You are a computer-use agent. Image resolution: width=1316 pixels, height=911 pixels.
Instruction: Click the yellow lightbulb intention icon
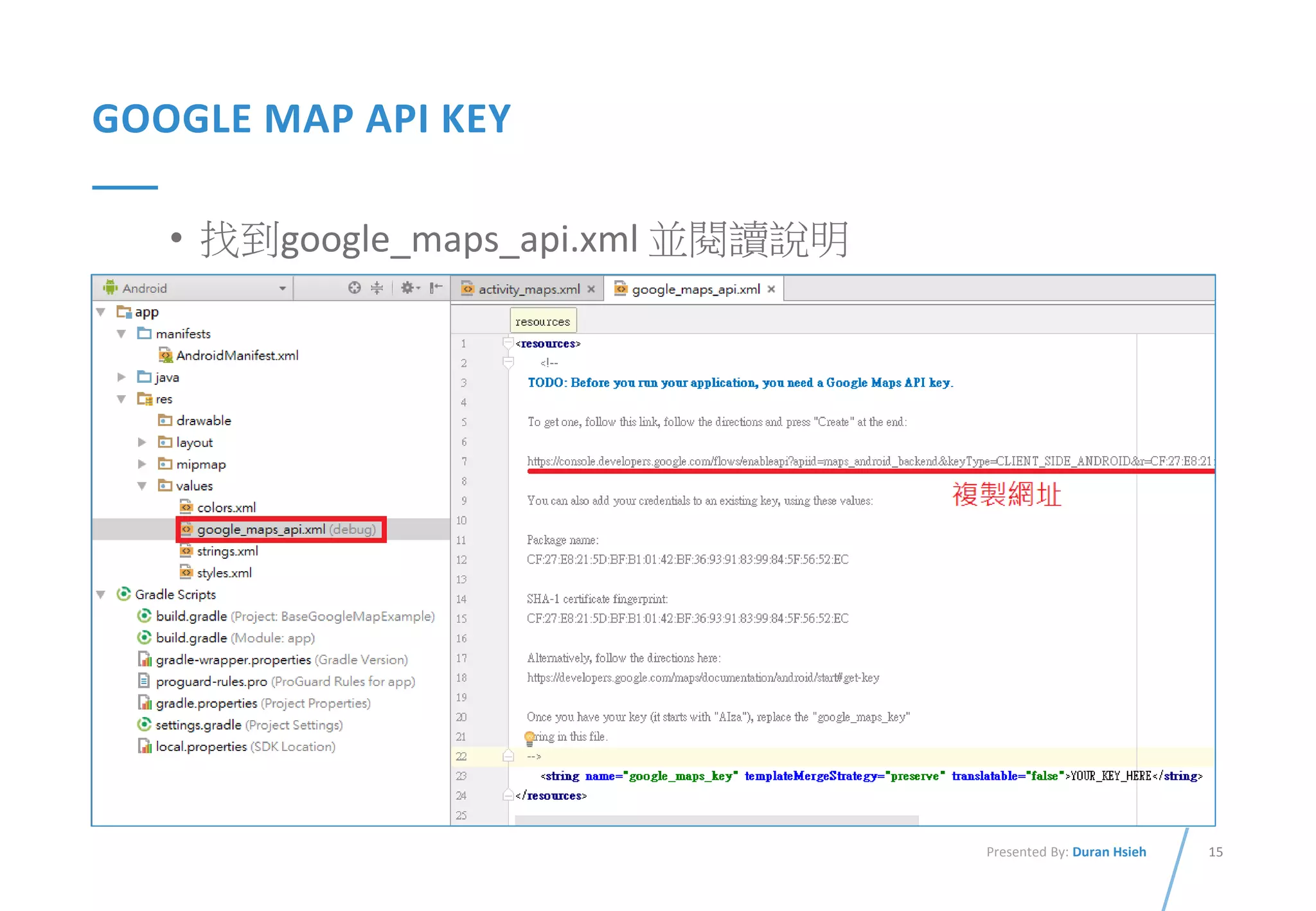coord(529,738)
